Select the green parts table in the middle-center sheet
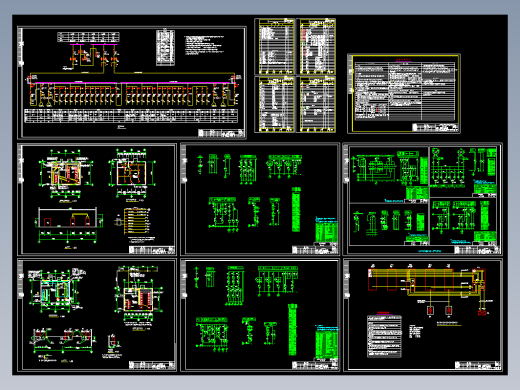 pos(326,230)
